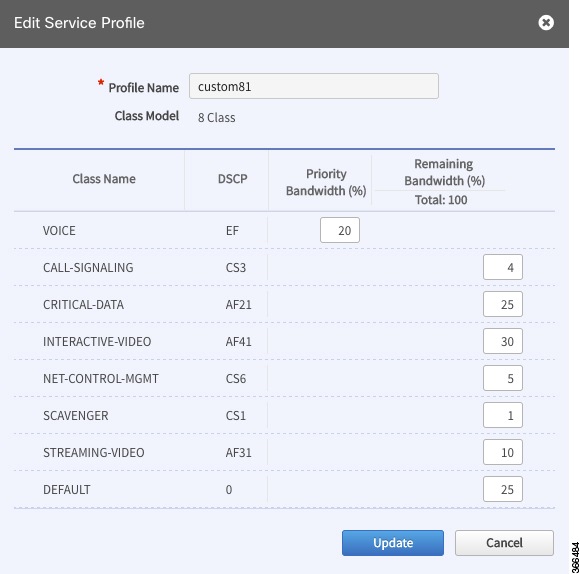Edit CALL-SIGNALING remaining bandwidth value
This screenshot has width=580, height=574.
coord(503,267)
